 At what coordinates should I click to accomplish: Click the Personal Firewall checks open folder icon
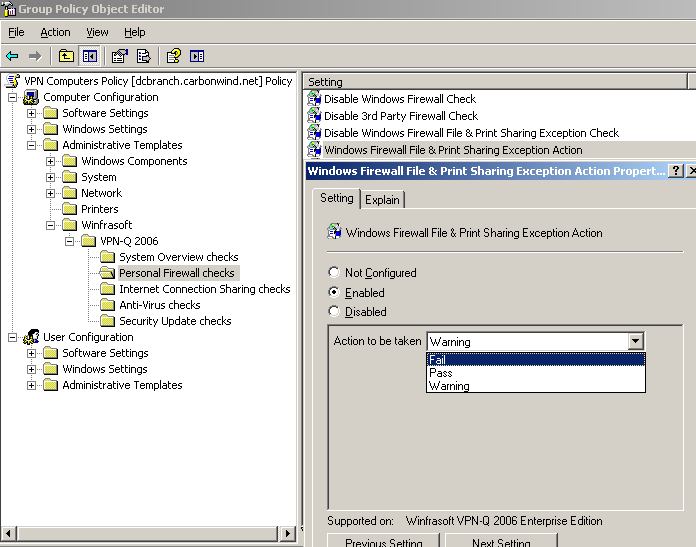click(x=107, y=273)
